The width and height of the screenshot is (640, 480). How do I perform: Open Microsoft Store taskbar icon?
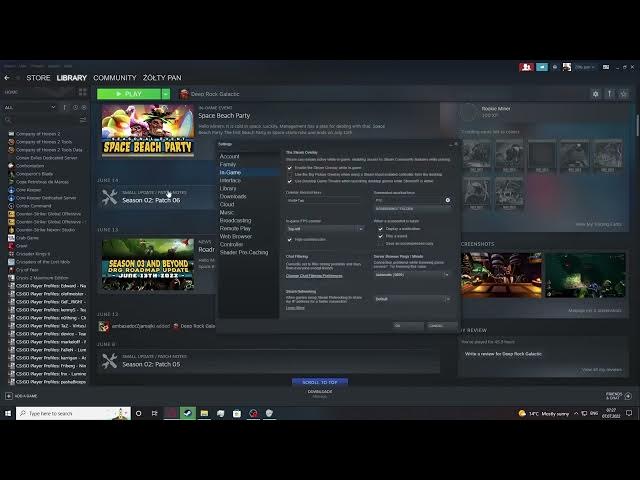(237, 413)
